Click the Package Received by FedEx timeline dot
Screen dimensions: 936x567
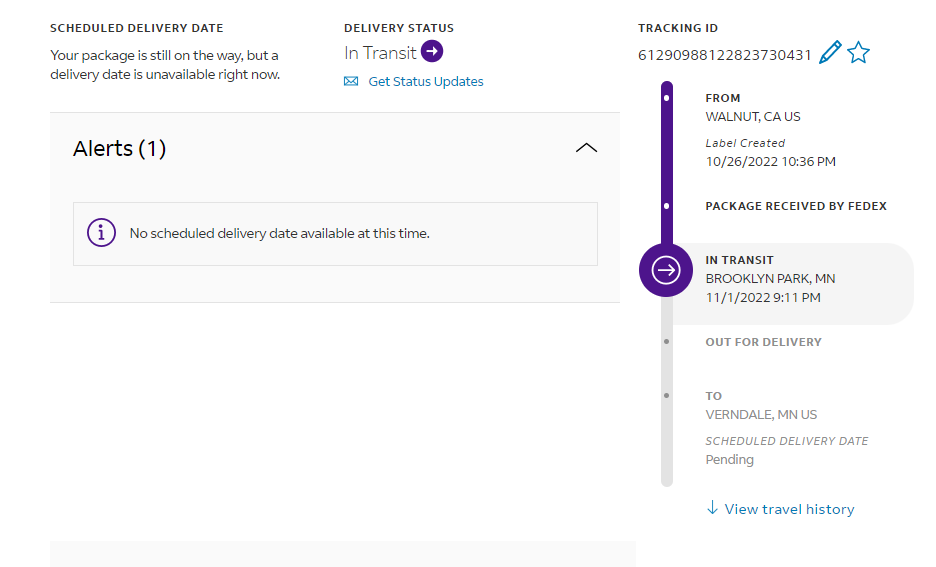(x=667, y=206)
